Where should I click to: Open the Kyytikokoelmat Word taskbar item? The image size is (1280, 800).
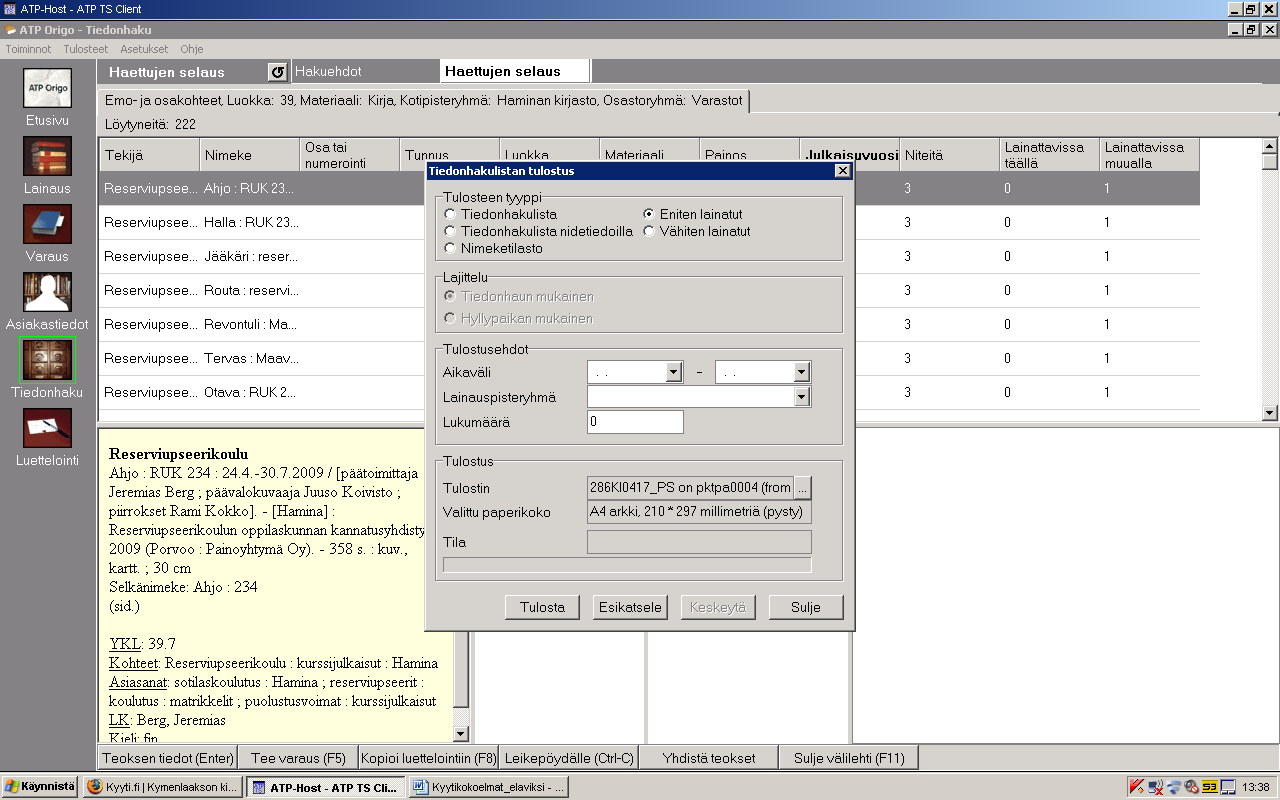coord(487,787)
